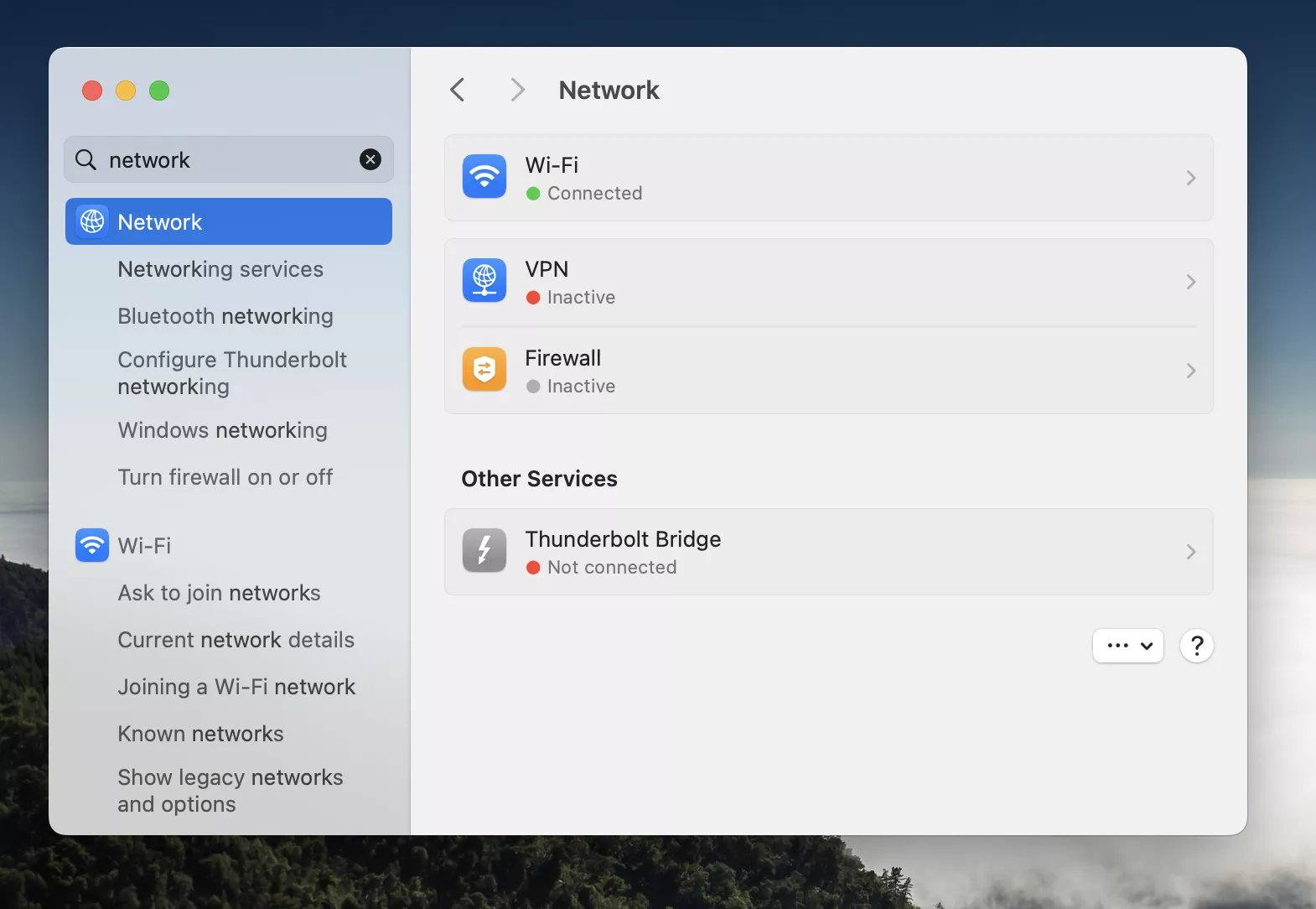Image resolution: width=1316 pixels, height=909 pixels.
Task: Click the orange Firewall shield icon
Action: point(484,370)
